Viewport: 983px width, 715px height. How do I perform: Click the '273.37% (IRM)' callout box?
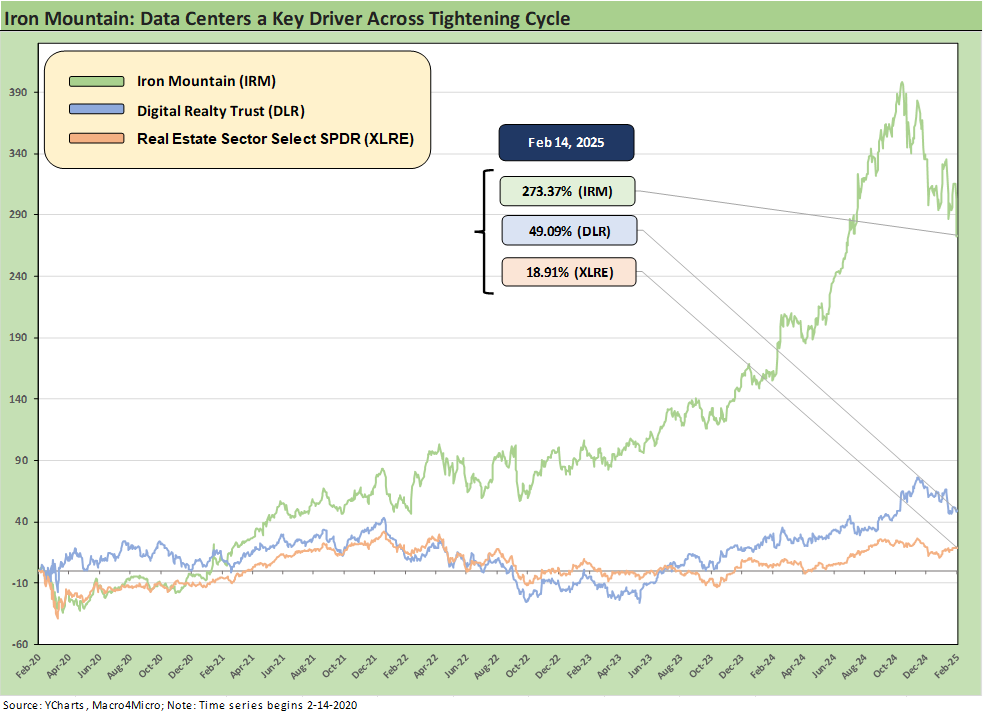(567, 191)
